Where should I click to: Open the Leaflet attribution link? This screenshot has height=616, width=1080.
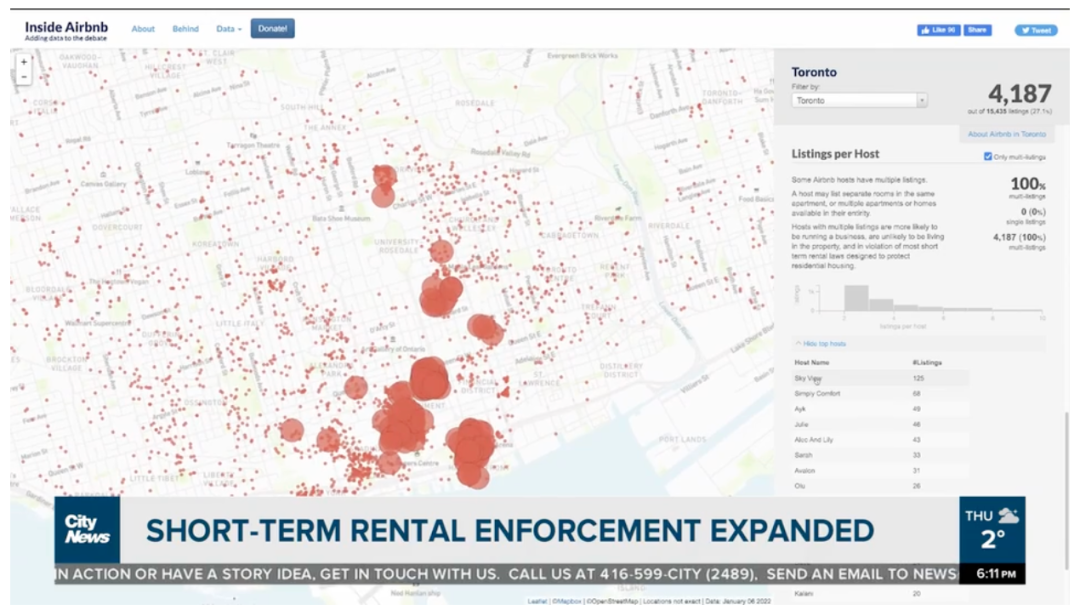click(537, 602)
